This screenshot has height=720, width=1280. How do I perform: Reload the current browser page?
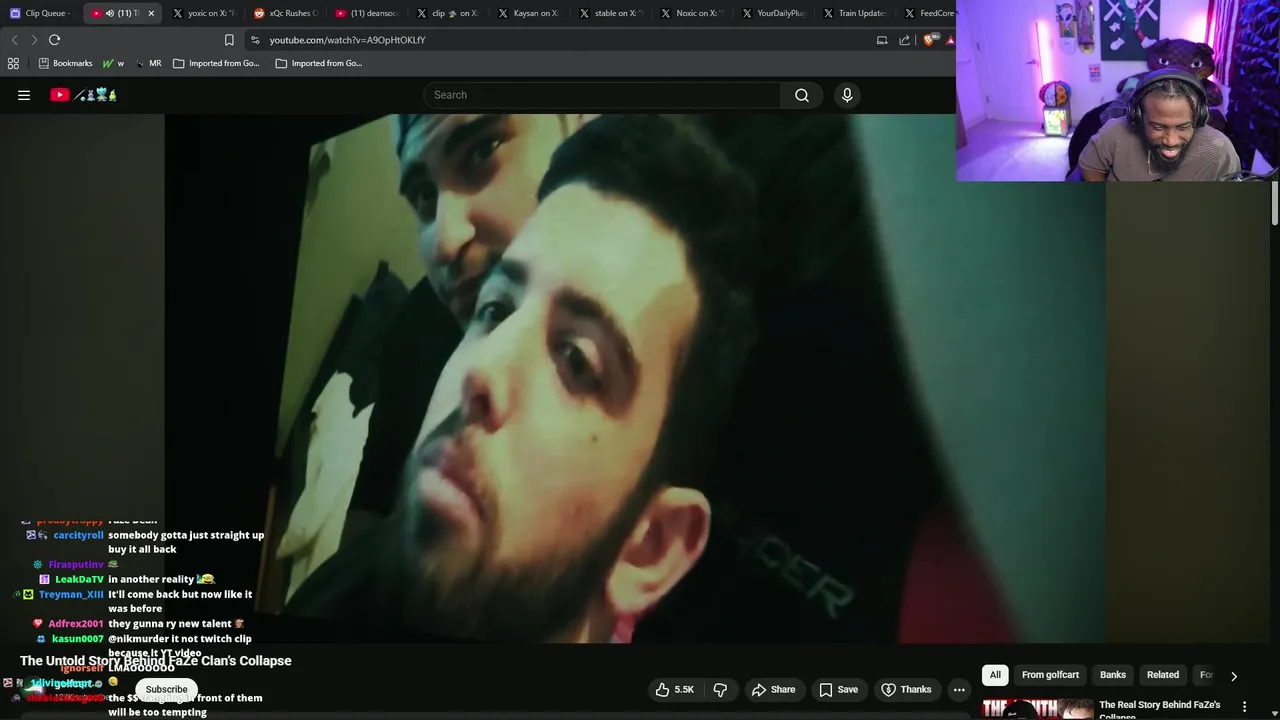point(55,40)
